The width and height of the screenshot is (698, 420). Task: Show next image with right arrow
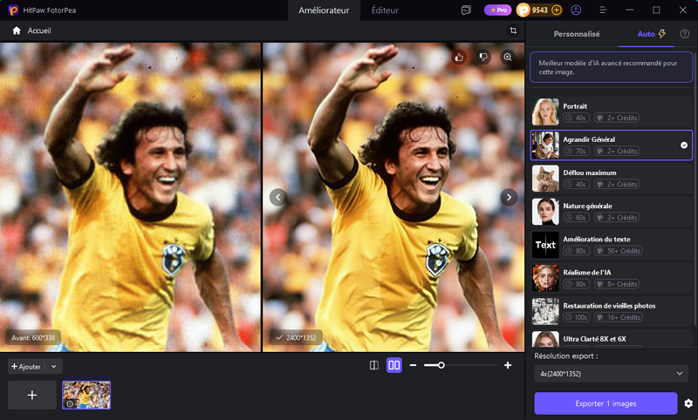(509, 197)
